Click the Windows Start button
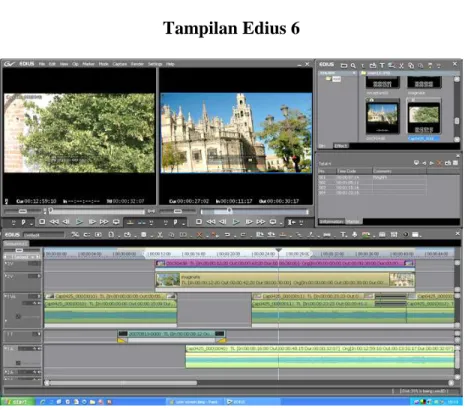This screenshot has width=465, height=410. 17,402
